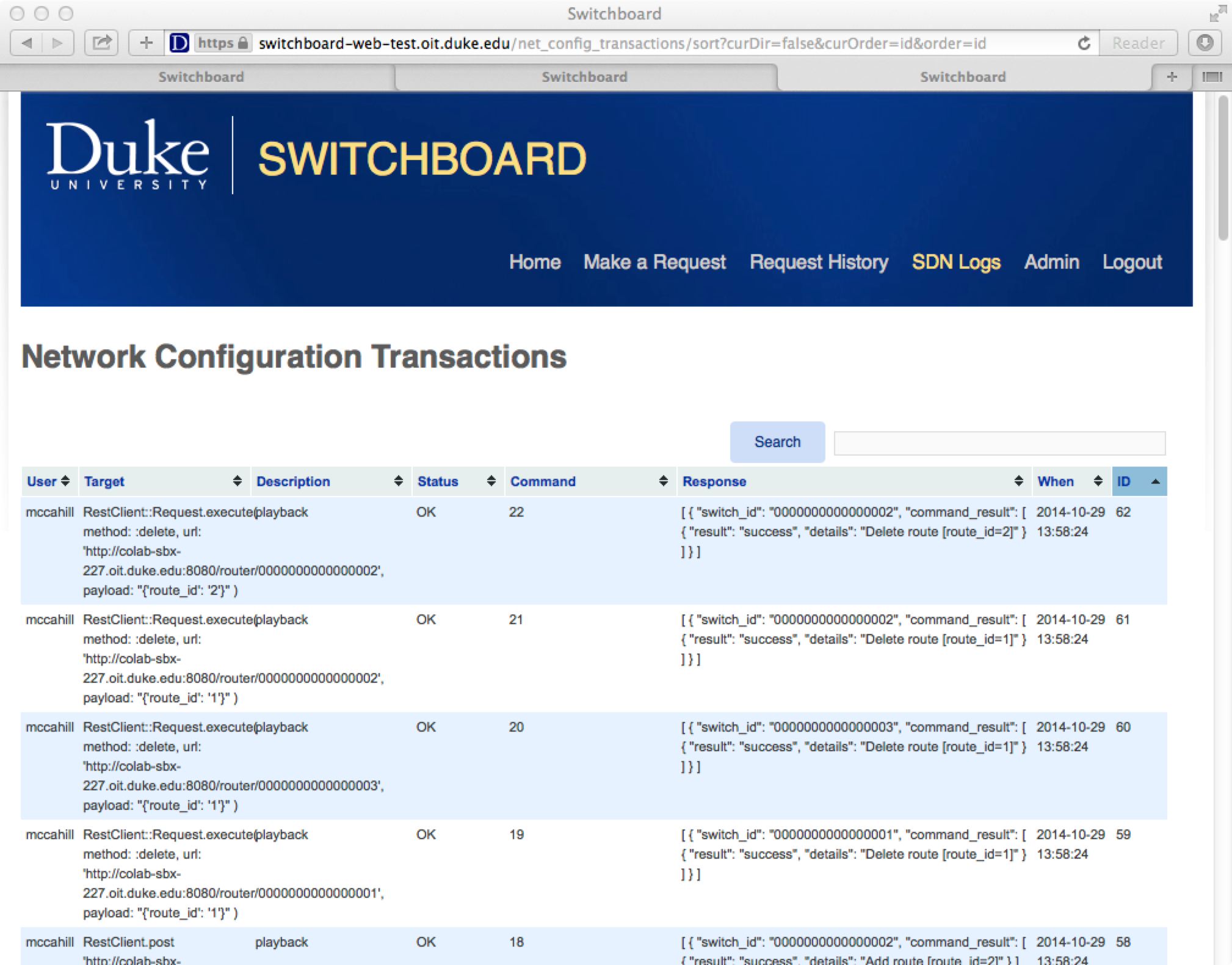The width and height of the screenshot is (1232, 965).
Task: Open the Share menu icon
Action: pyautogui.click(x=101, y=43)
